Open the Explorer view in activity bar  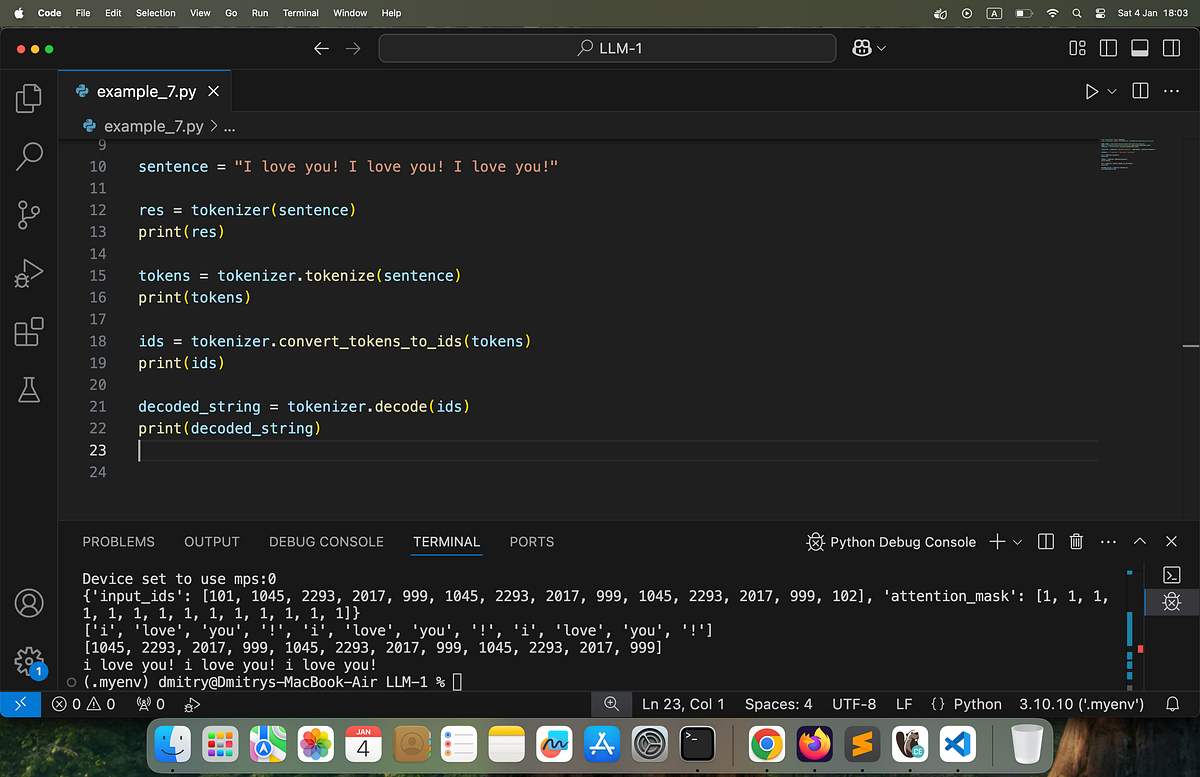[29, 98]
